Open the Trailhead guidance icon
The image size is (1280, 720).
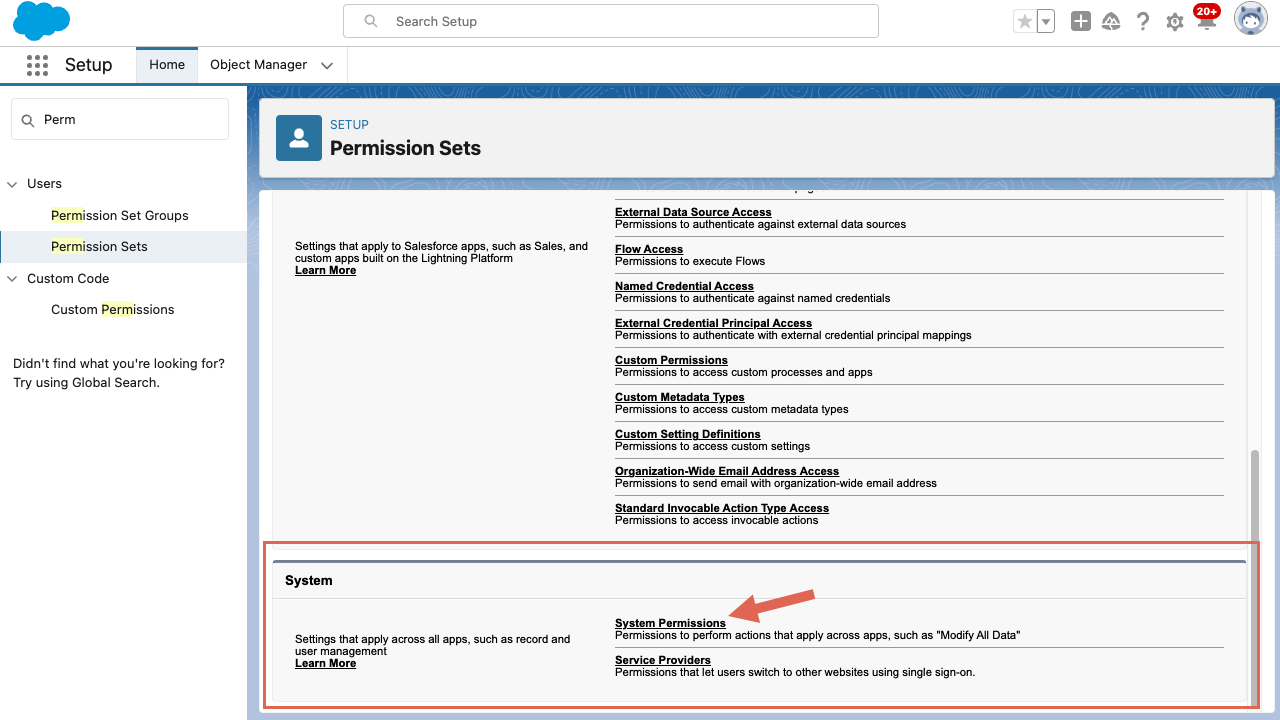tap(1111, 21)
